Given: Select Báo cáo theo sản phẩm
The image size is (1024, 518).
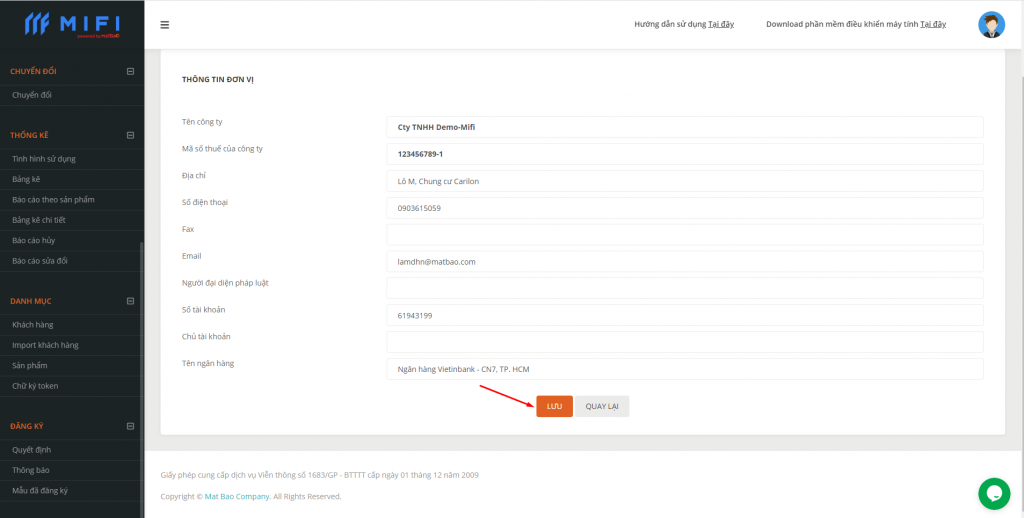Looking at the screenshot, I should tap(53, 200).
